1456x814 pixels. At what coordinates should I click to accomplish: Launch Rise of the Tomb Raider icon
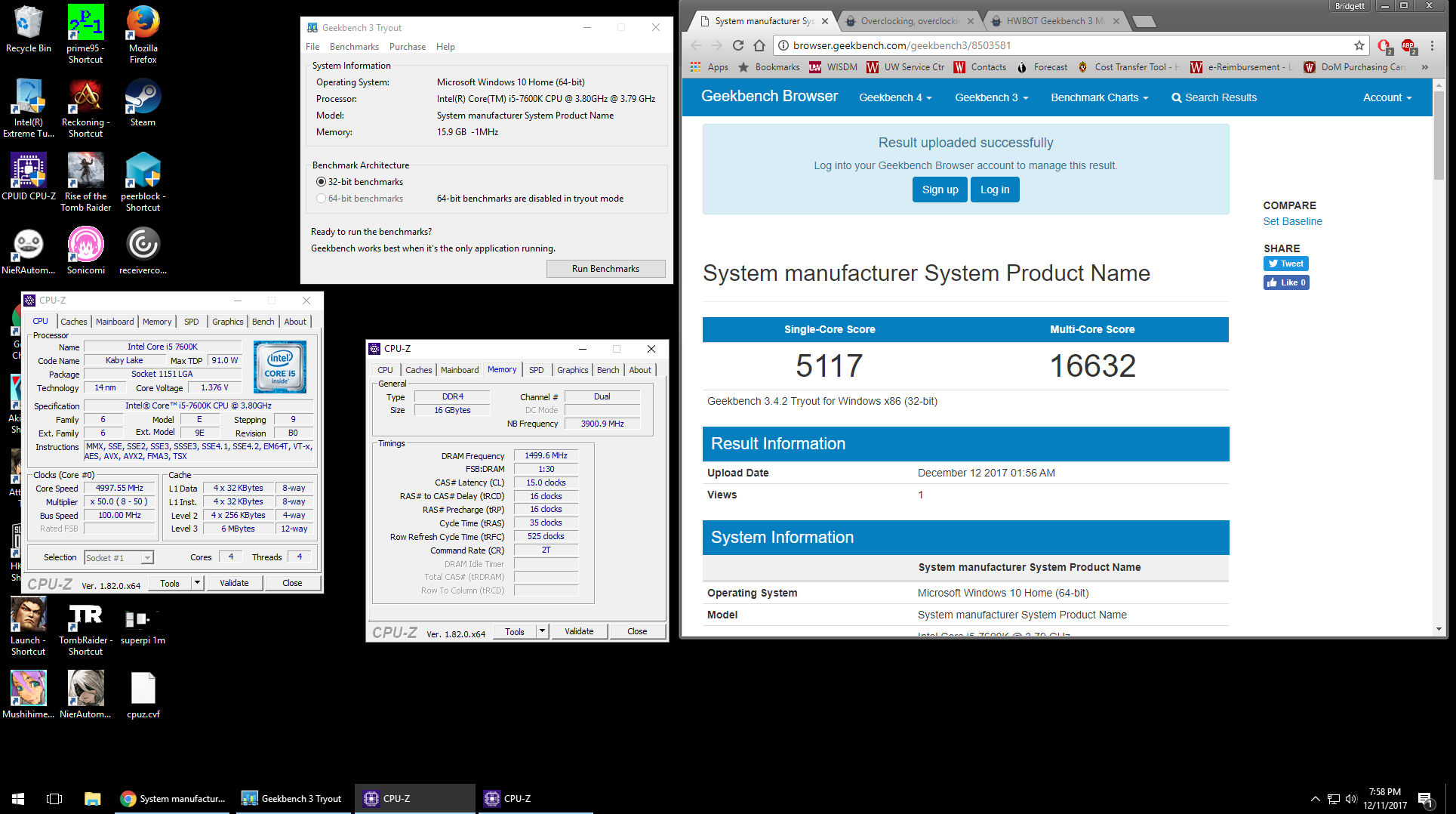(x=85, y=182)
